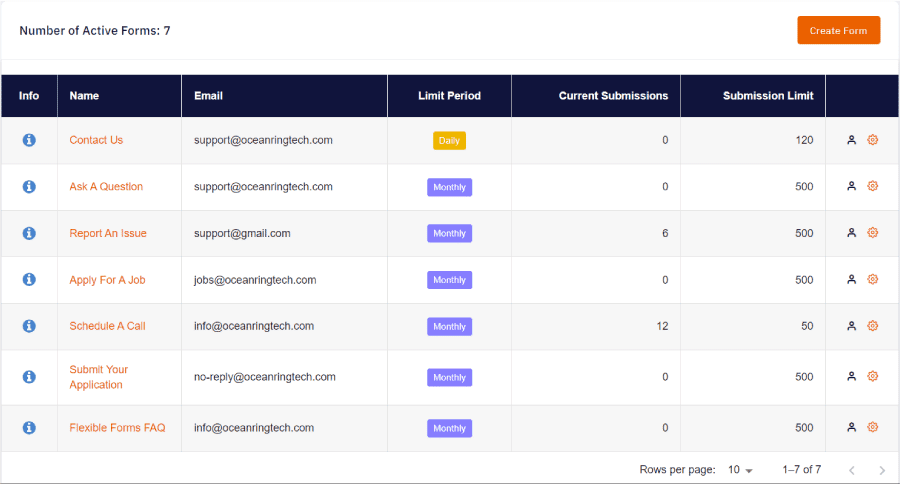
Task: Click the Daily badge for Contact Us
Action: (x=449, y=140)
